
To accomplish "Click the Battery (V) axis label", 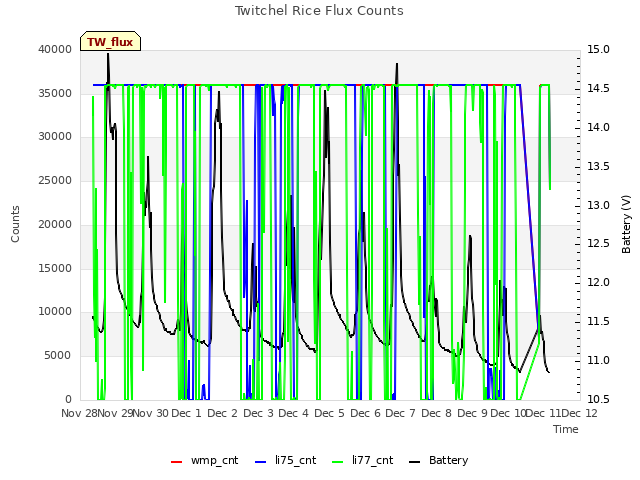I will [x=626, y=224].
